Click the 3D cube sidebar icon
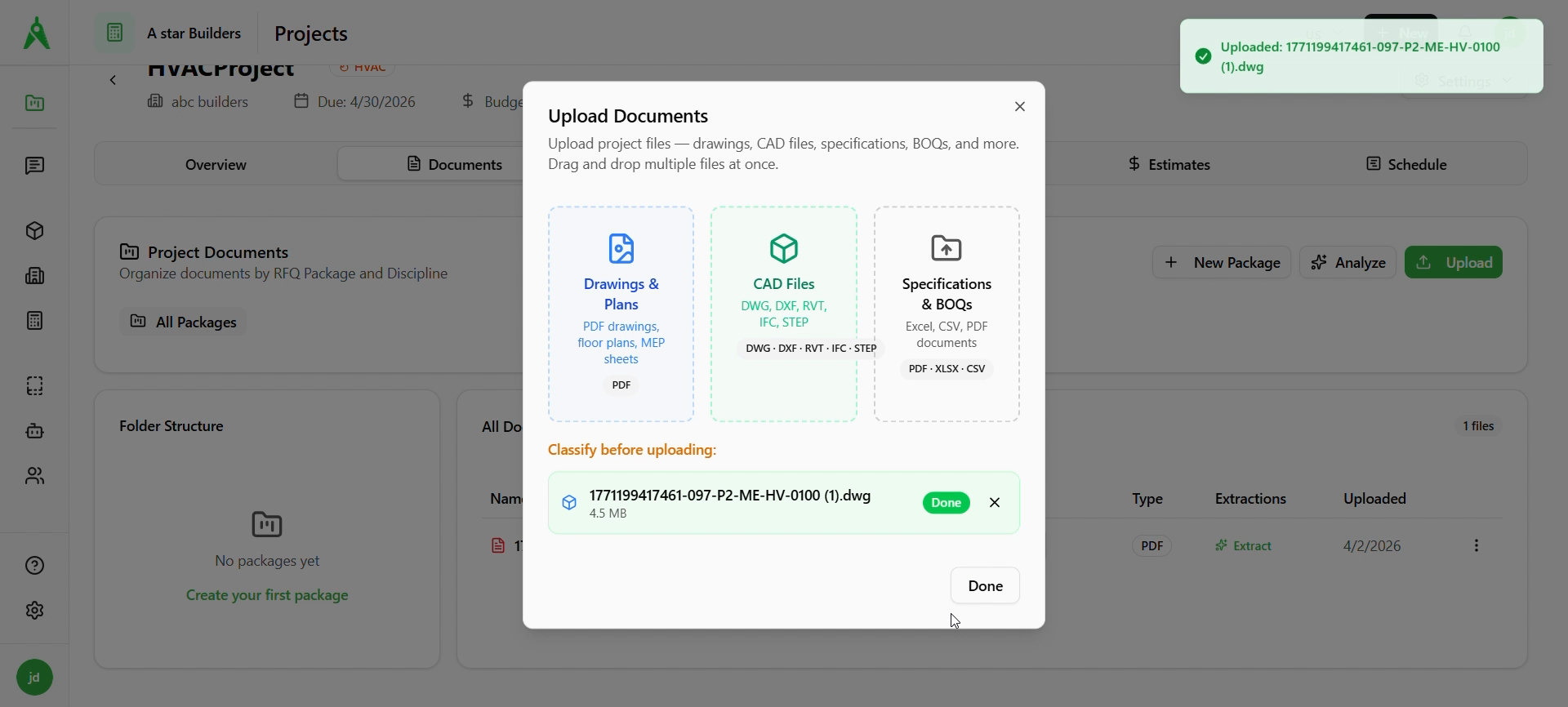The width and height of the screenshot is (1568, 707). 34,231
